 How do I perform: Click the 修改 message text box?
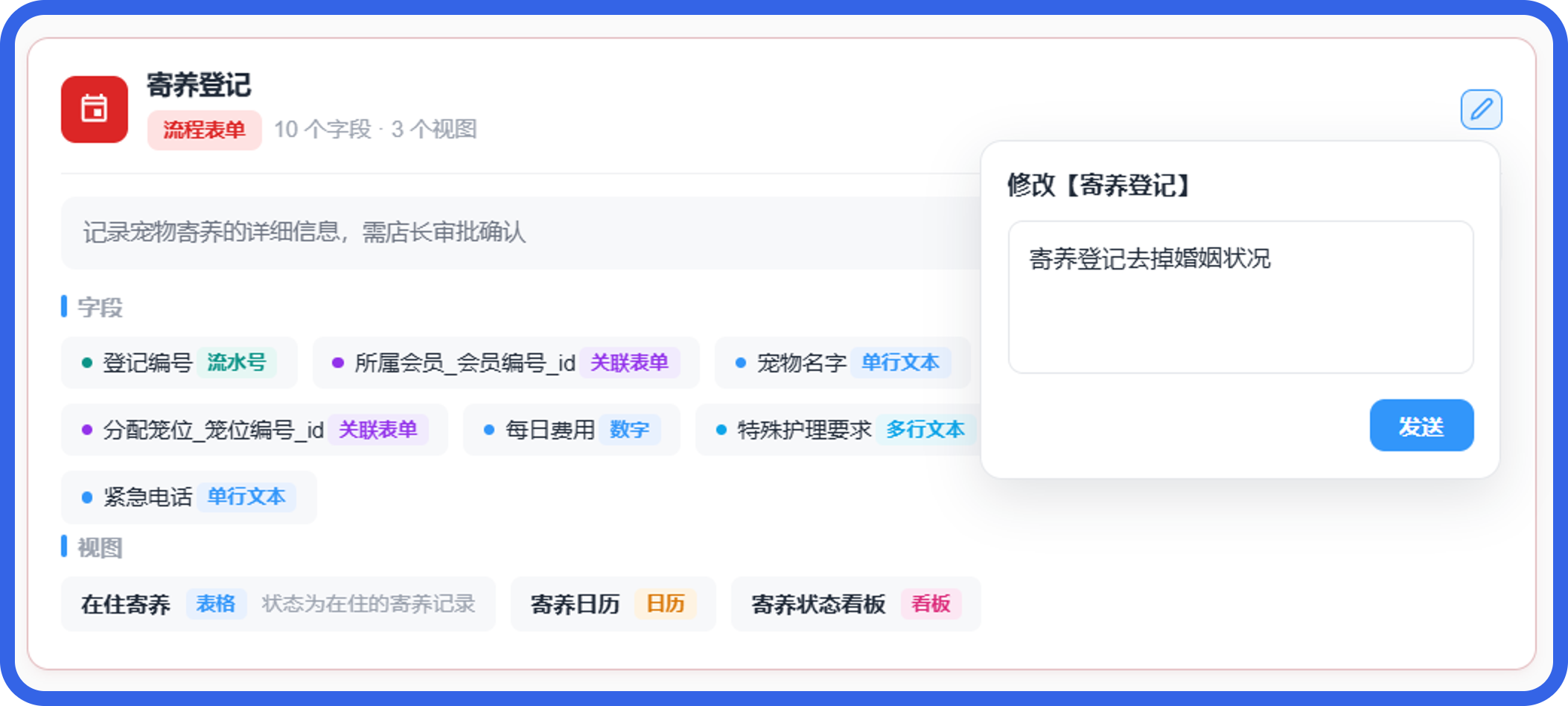(1240, 297)
